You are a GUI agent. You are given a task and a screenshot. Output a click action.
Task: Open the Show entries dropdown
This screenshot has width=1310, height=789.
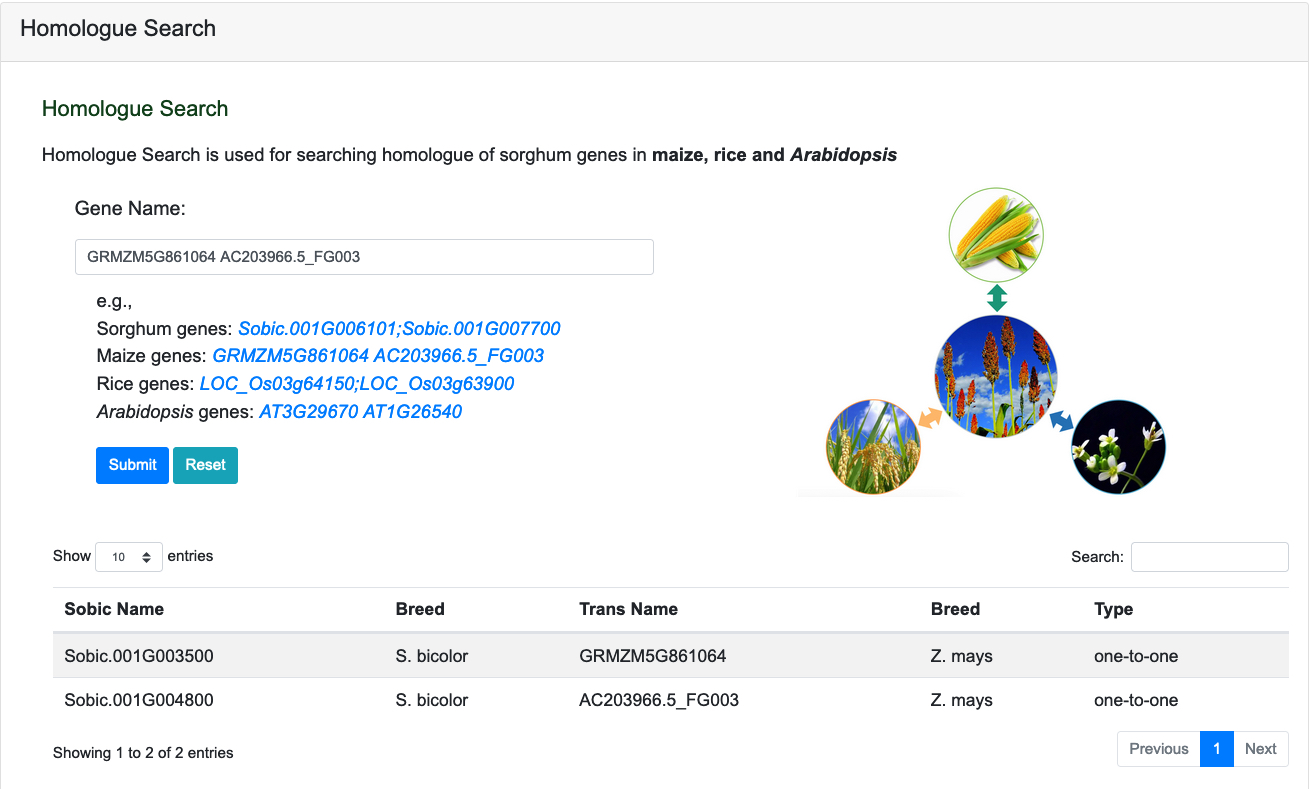pos(129,557)
